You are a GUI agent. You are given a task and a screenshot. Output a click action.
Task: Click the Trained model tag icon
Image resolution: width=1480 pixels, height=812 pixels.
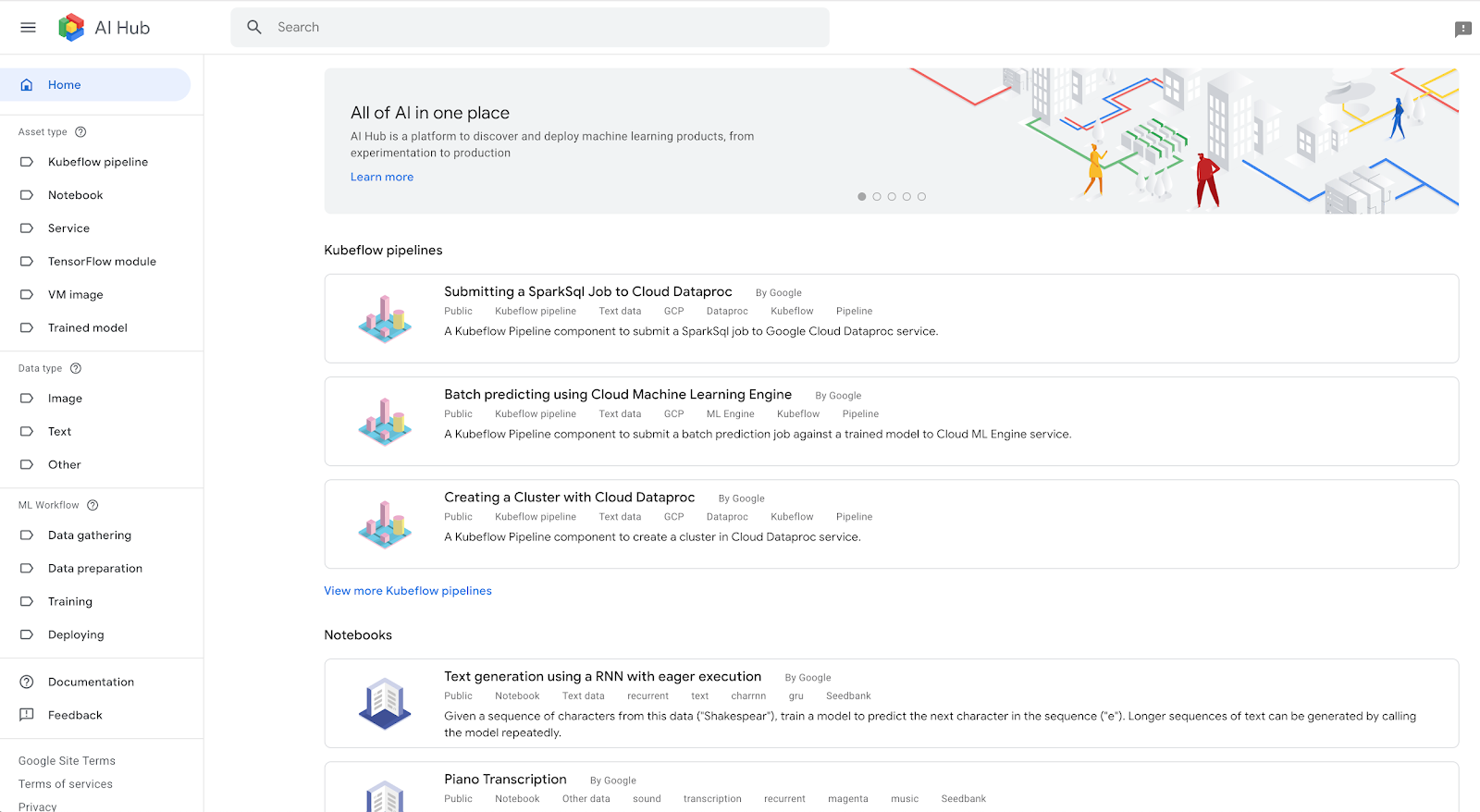click(27, 328)
